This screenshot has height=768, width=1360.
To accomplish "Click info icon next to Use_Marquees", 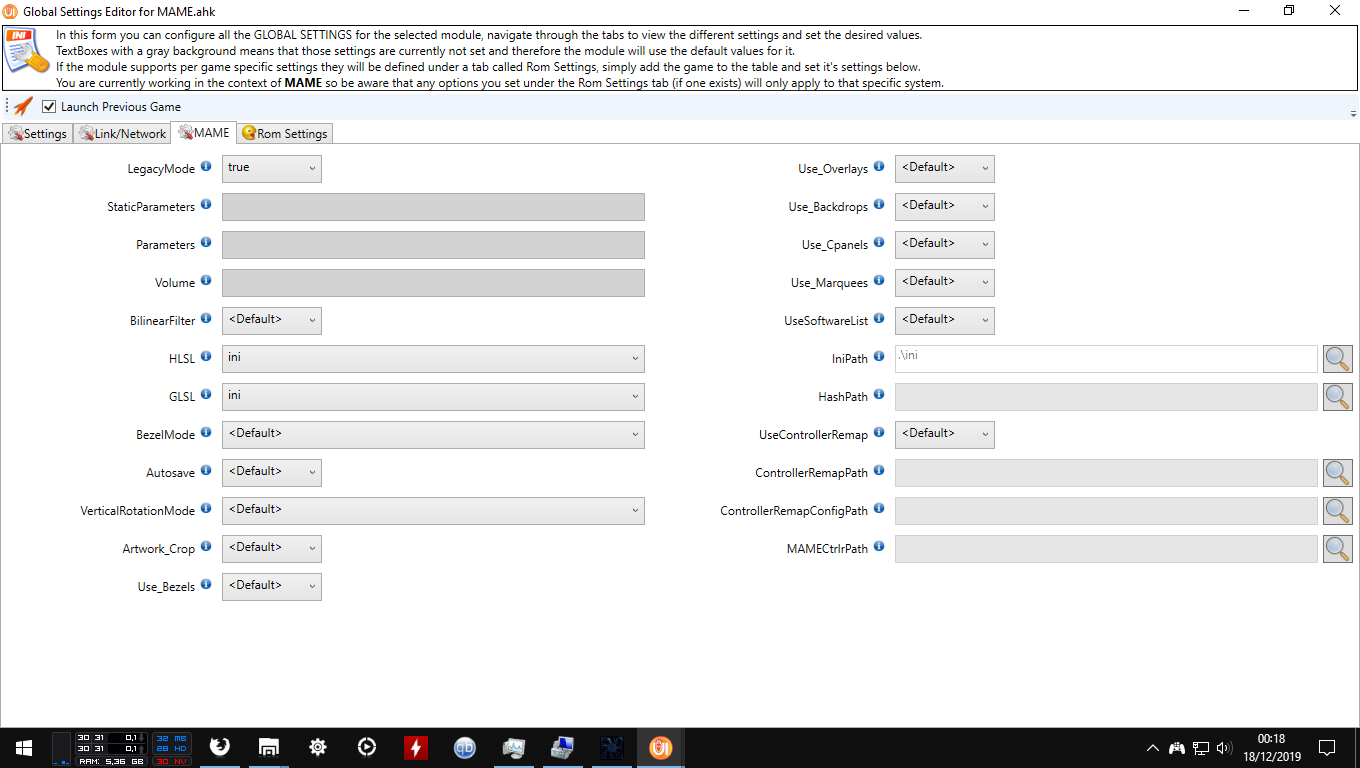I will pyautogui.click(x=879, y=281).
